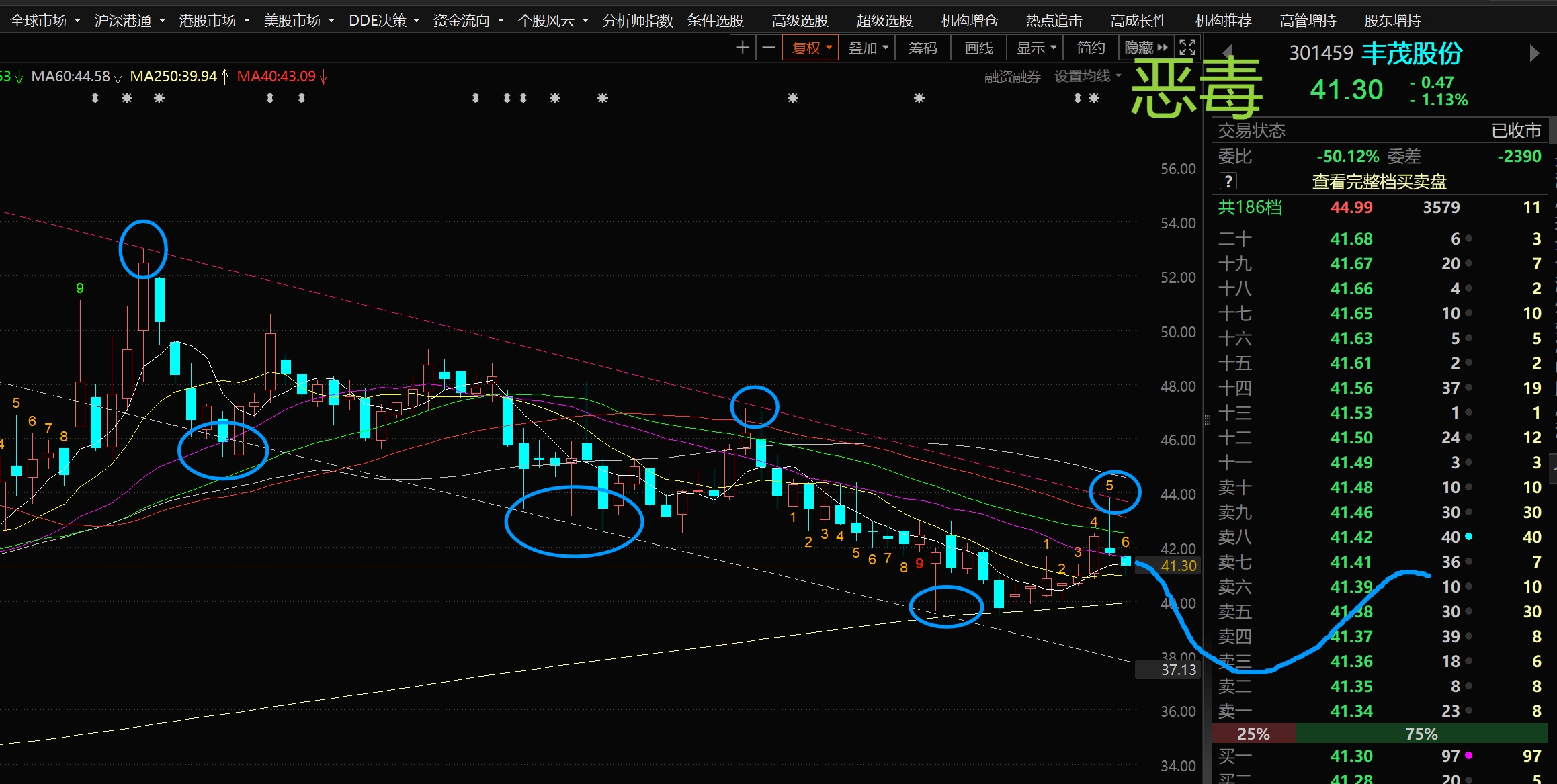Click 查看完整档买卖盘 link
Screen dimensions: 1557x784
point(1379,181)
